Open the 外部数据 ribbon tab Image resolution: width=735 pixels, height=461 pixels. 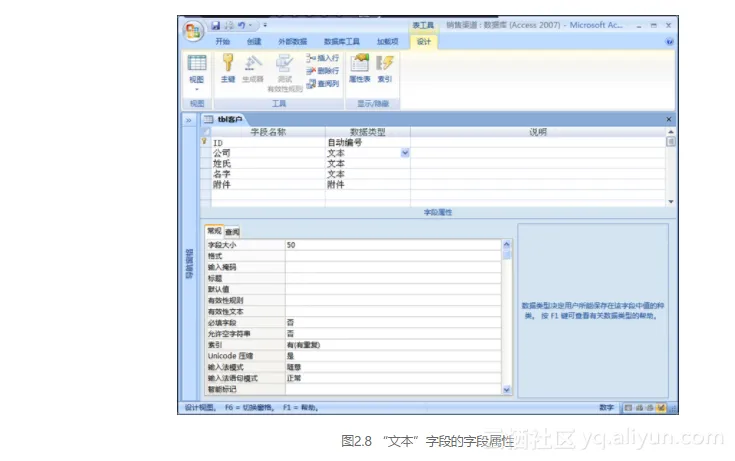[x=292, y=42]
